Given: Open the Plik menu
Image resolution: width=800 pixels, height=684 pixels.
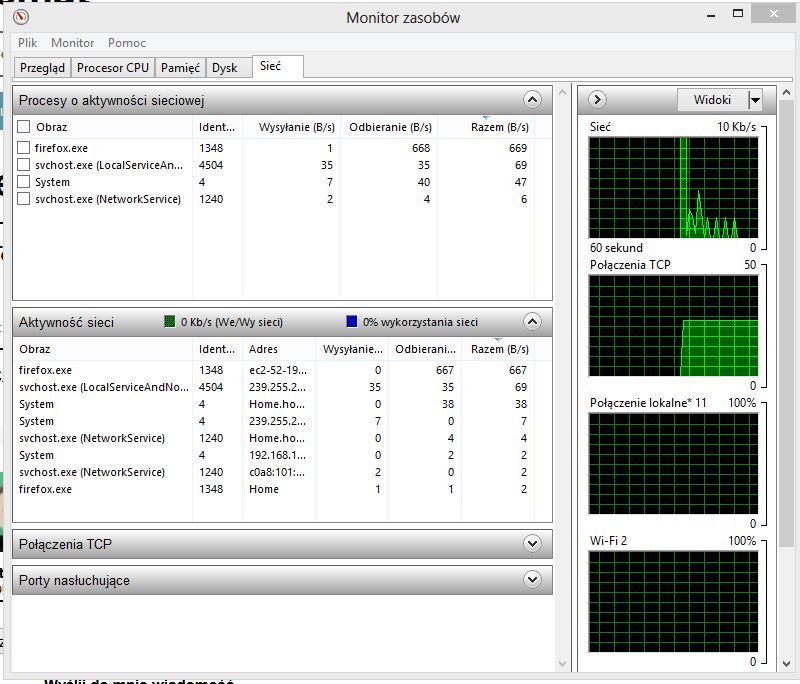Looking at the screenshot, I should click(x=27, y=43).
